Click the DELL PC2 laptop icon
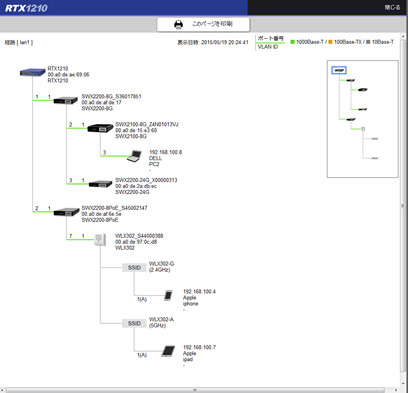The height and width of the screenshot is (393, 408). tap(135, 156)
